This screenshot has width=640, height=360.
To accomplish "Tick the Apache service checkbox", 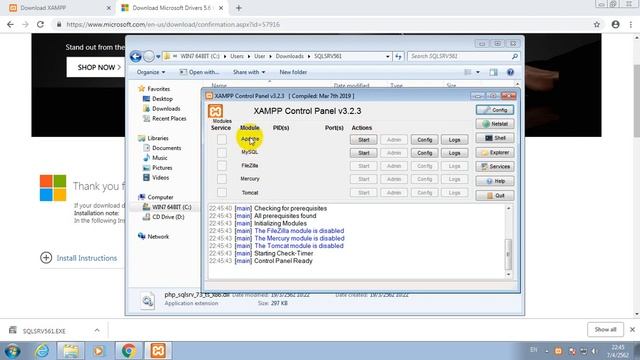I will (x=222, y=140).
